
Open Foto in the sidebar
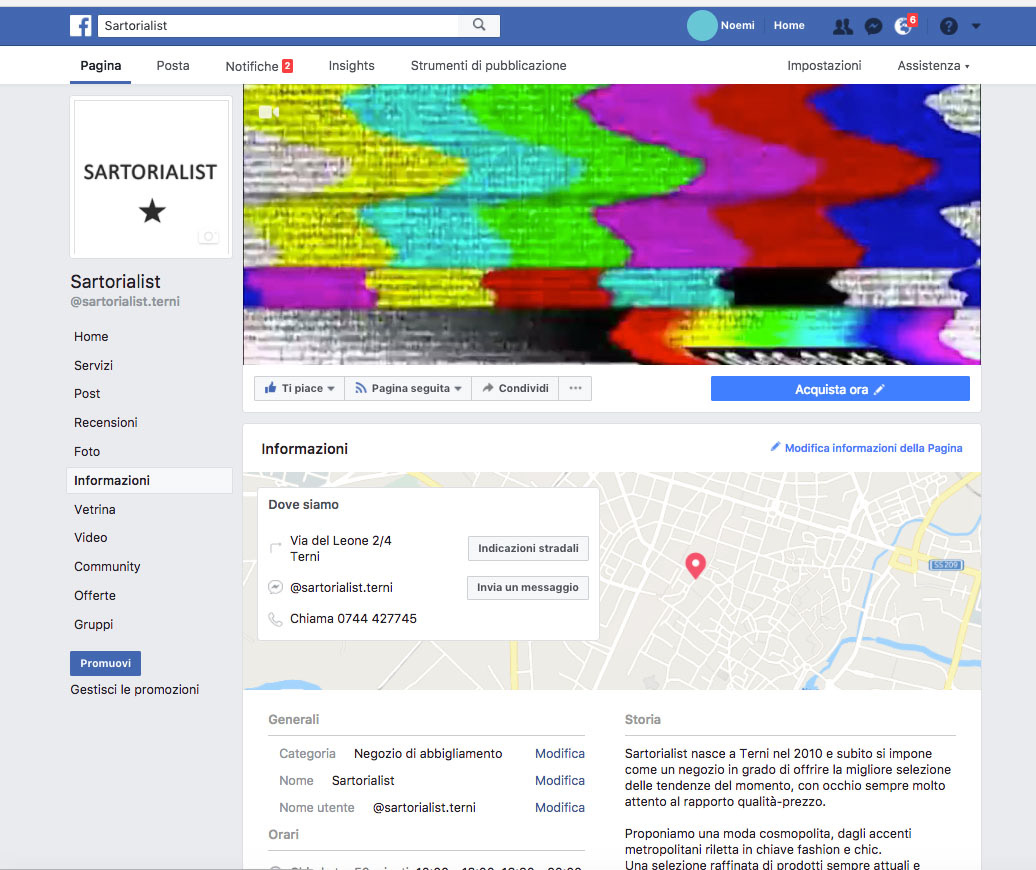pos(87,452)
